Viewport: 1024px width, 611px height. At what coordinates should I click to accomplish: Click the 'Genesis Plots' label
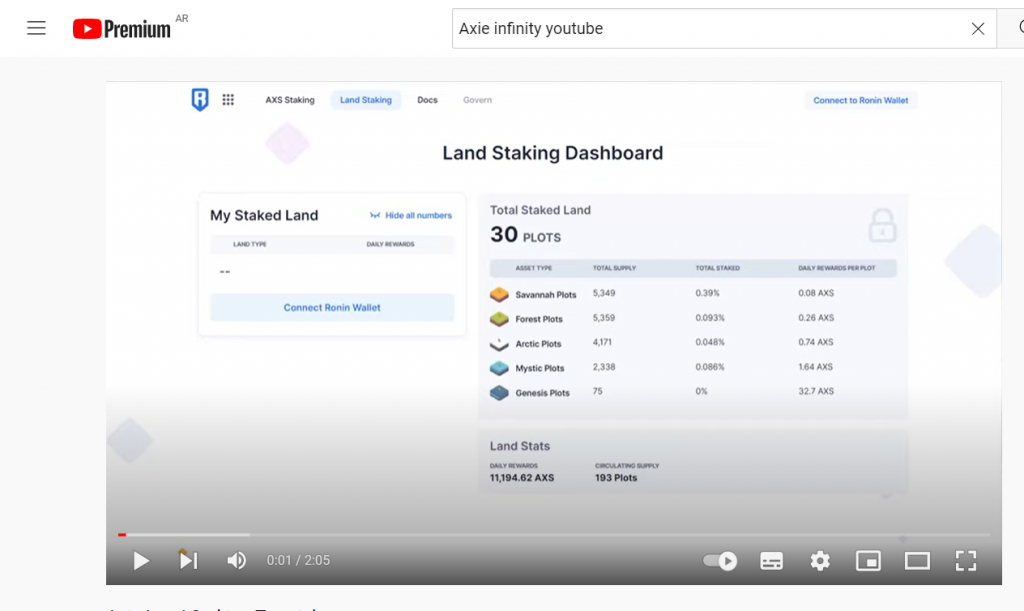[542, 393]
